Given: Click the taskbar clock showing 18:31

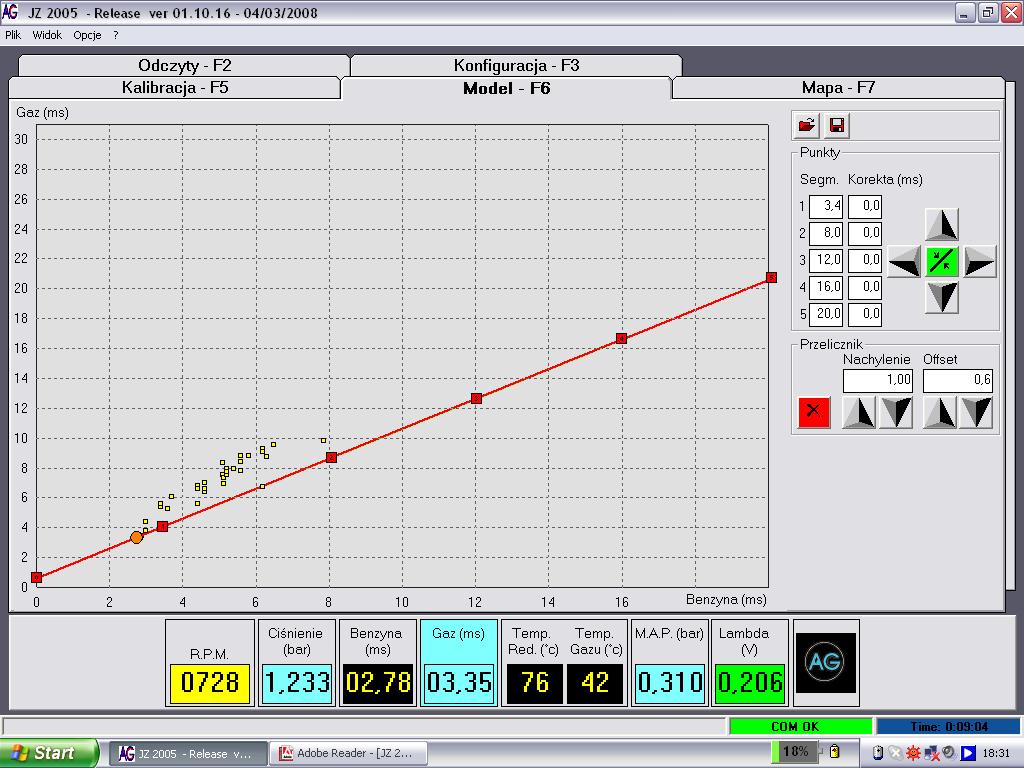Looking at the screenshot, I should [996, 753].
